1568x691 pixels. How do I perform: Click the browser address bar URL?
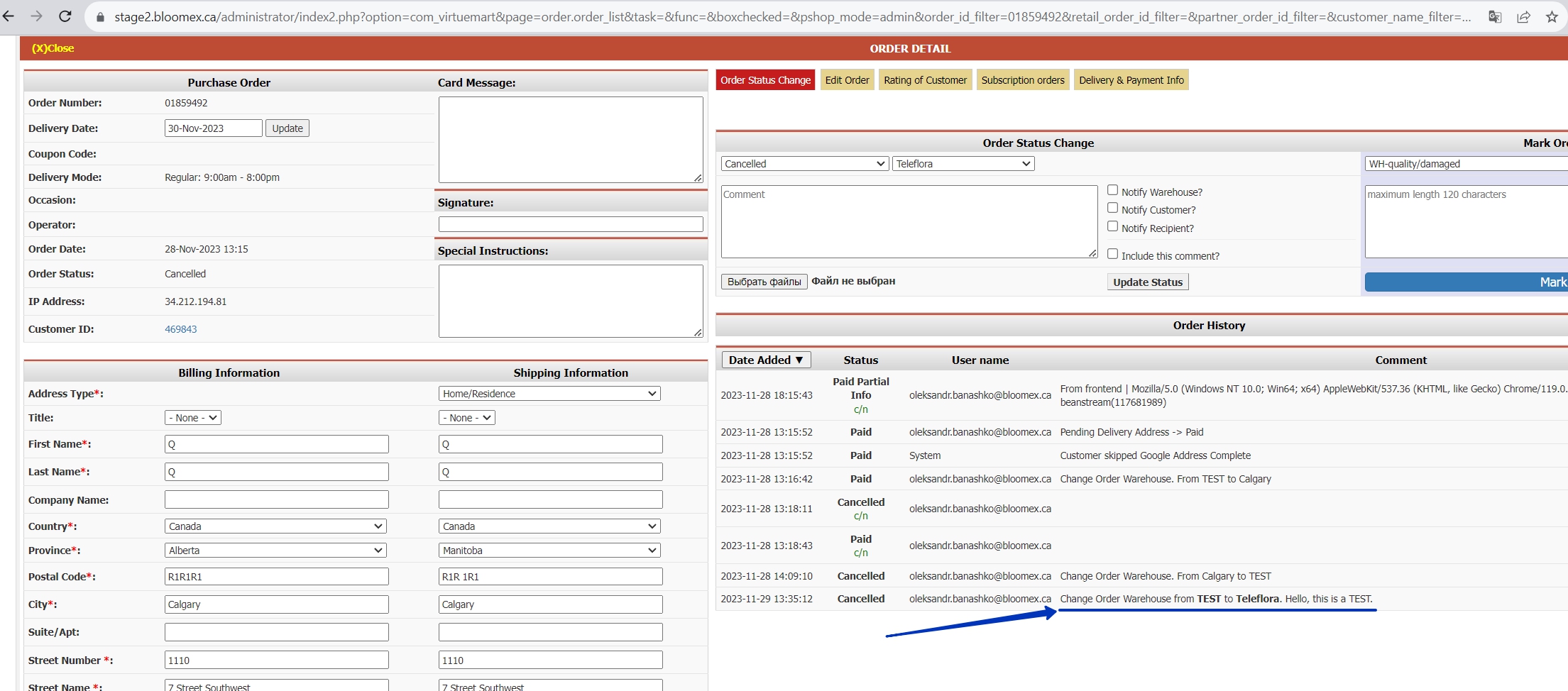click(792, 17)
